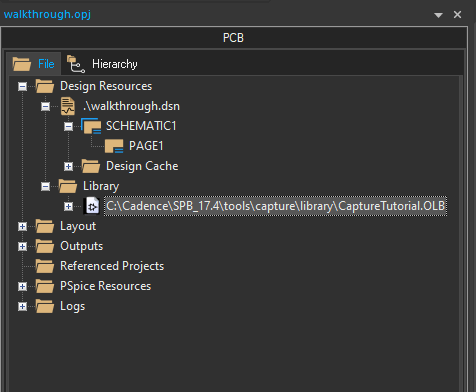Click the SCHEMATIC1 schematic folder icon
The width and height of the screenshot is (476, 392).
(91, 126)
